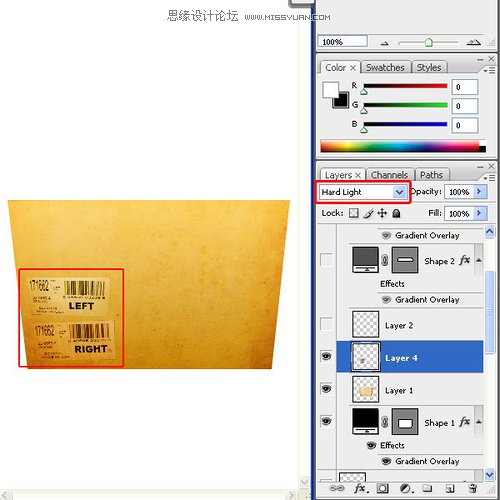Toggle Shape 2 Gradient Overlay eye

[x=386, y=300]
